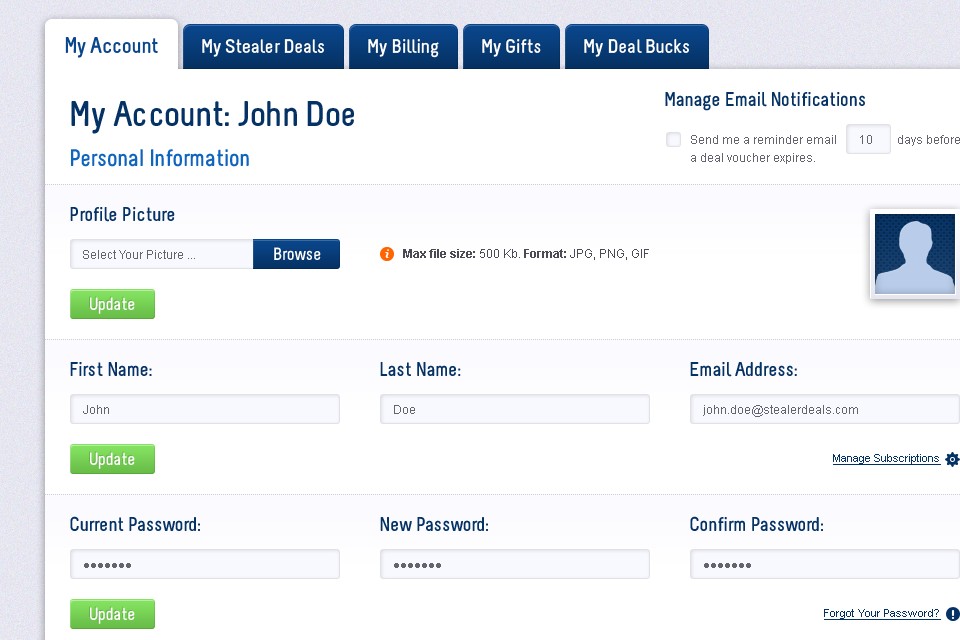Click the orange info icon about max file size

(x=387, y=254)
